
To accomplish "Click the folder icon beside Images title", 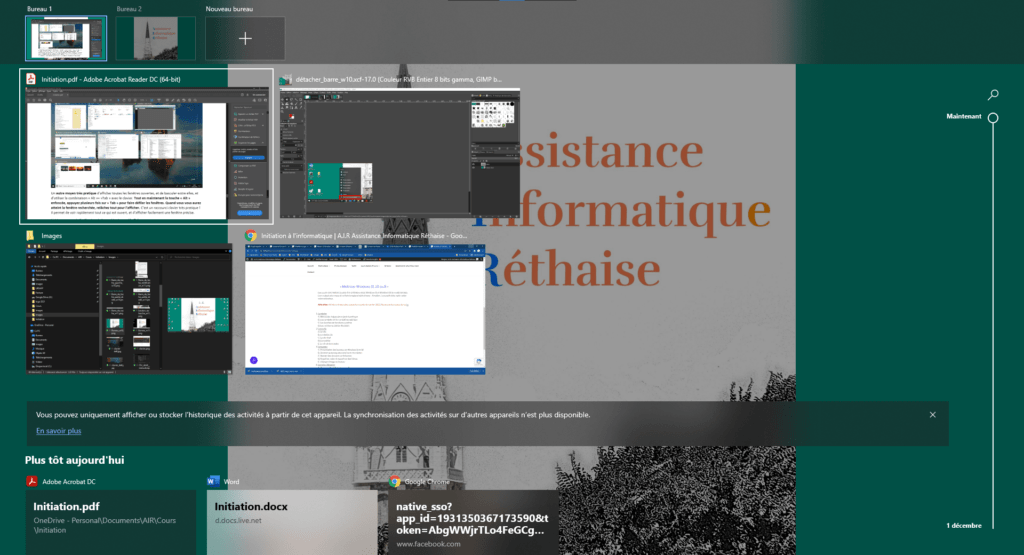I will [x=31, y=236].
